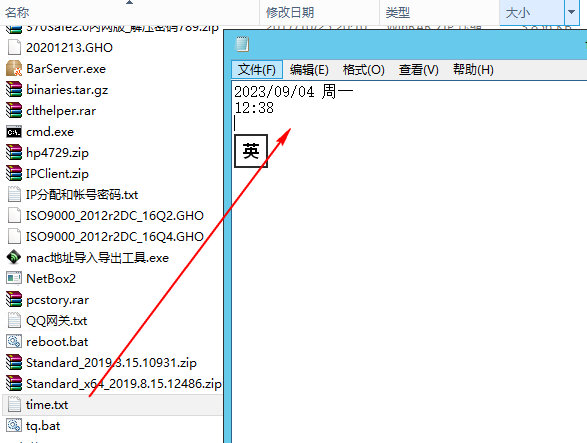Open the 格式(O) menu
This screenshot has height=443, width=587.
(x=364, y=70)
